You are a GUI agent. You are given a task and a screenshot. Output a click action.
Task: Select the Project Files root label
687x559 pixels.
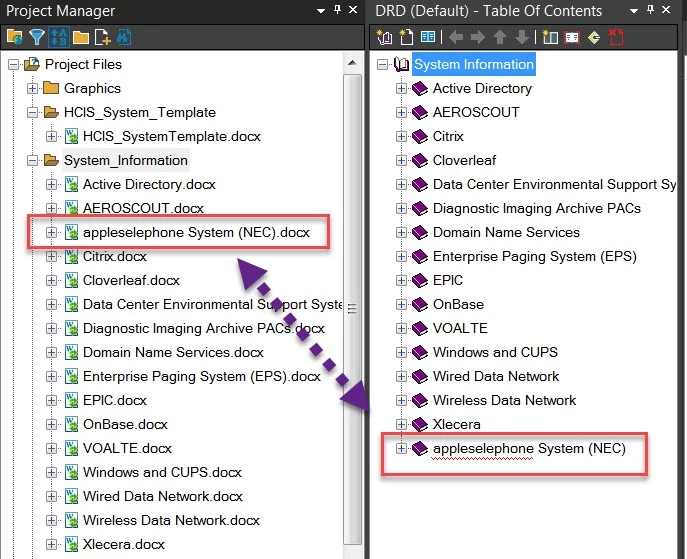[x=83, y=64]
